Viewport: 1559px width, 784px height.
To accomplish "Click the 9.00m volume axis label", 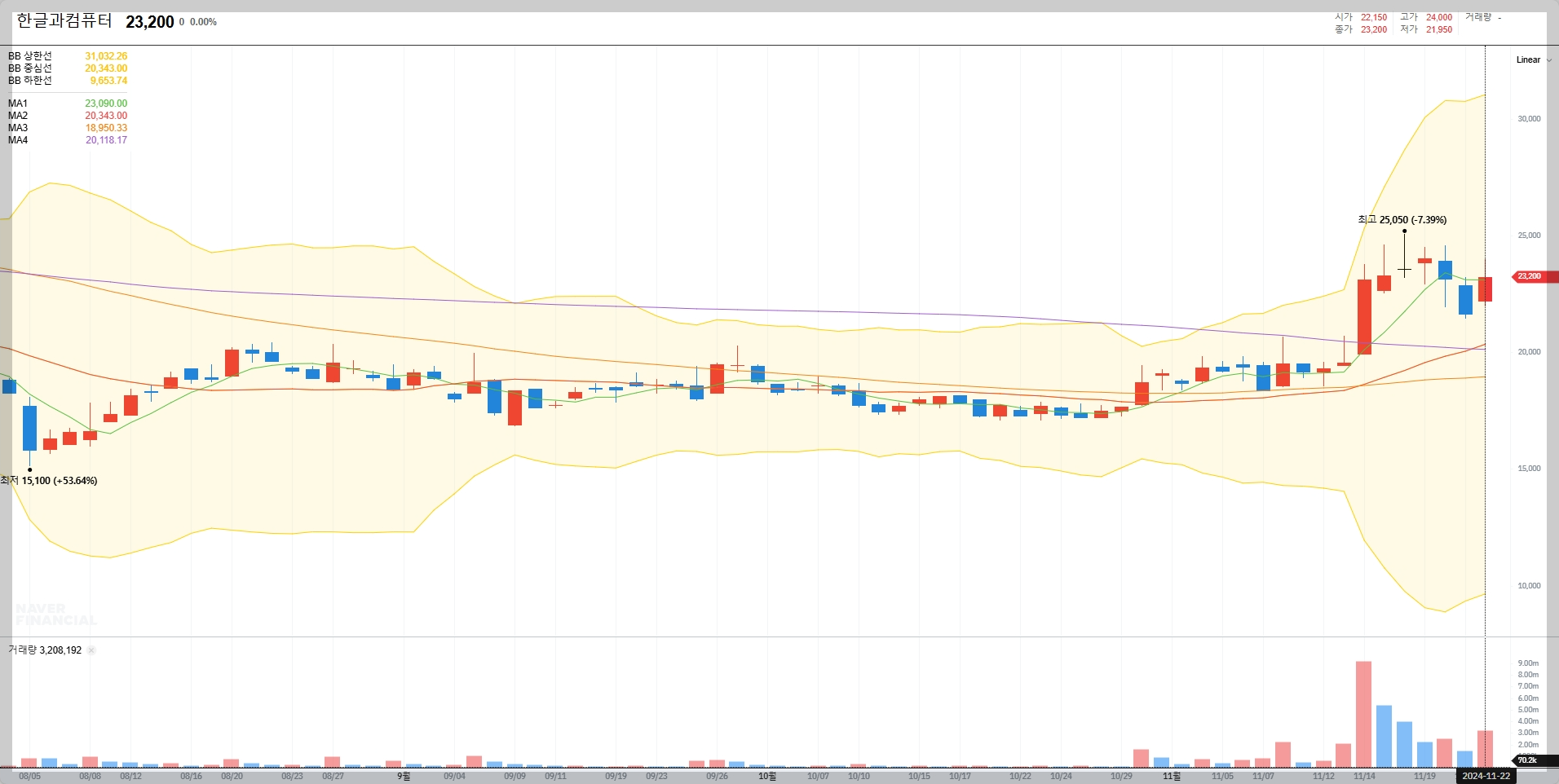I will (1528, 663).
